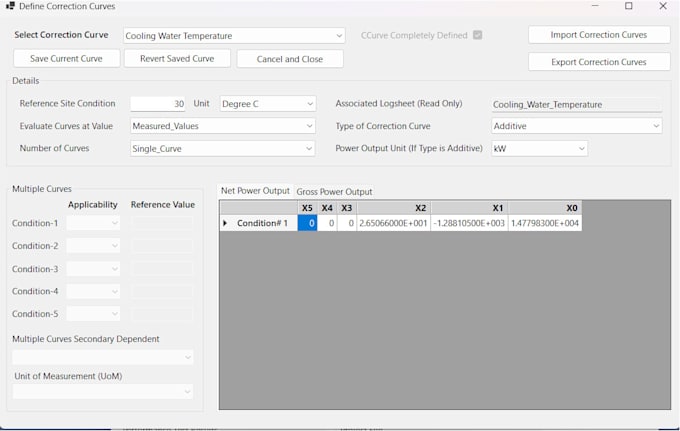
Task: Click the X1 column header
Action: (469, 208)
